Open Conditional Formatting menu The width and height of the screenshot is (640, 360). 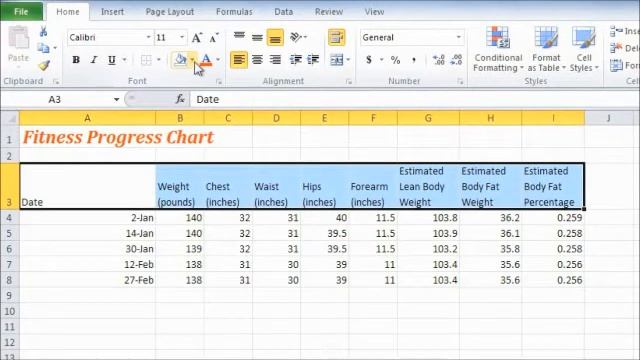tap(498, 49)
